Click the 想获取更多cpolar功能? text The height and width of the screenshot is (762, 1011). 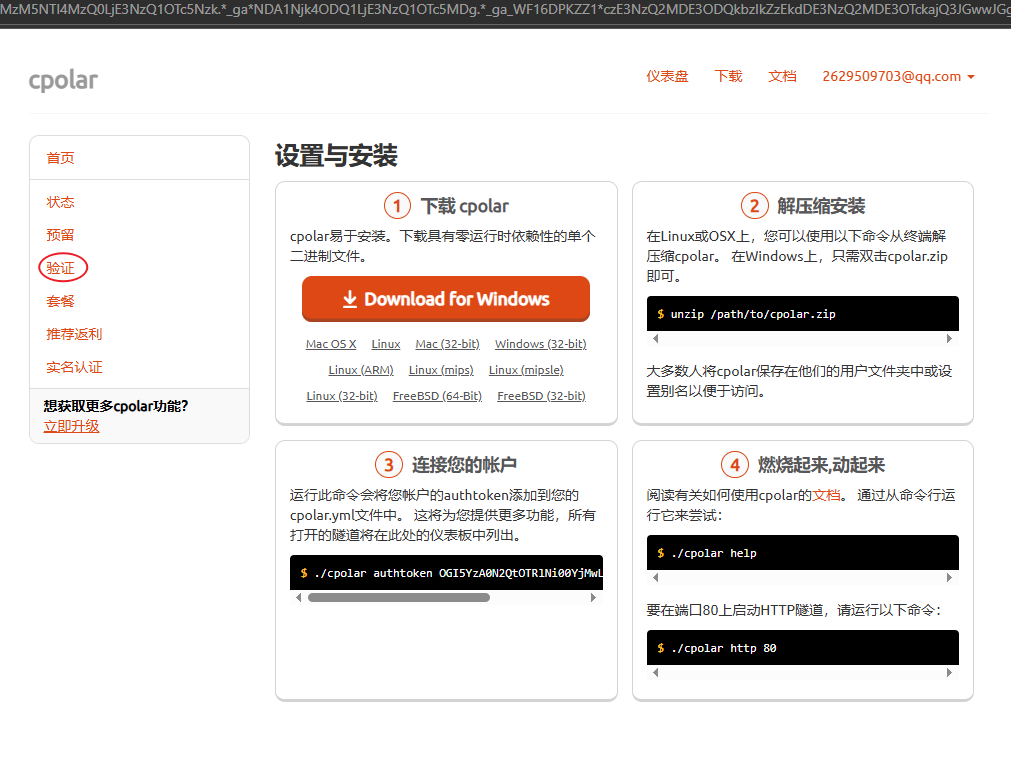point(116,406)
